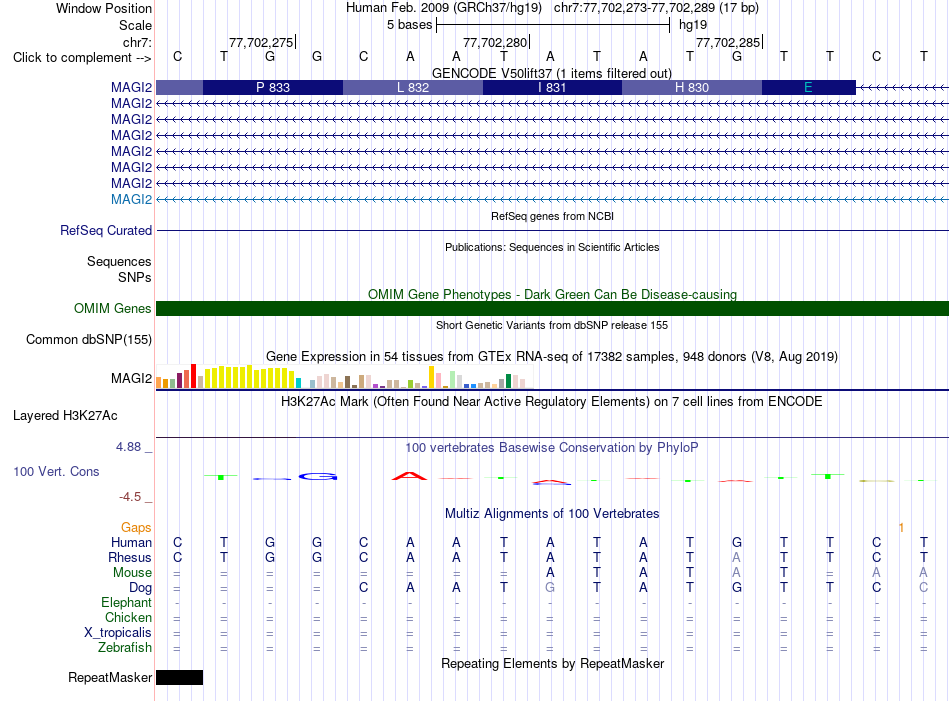950x701 pixels.
Task: Click the large blue G in conservation logo
Action: [x=317, y=477]
